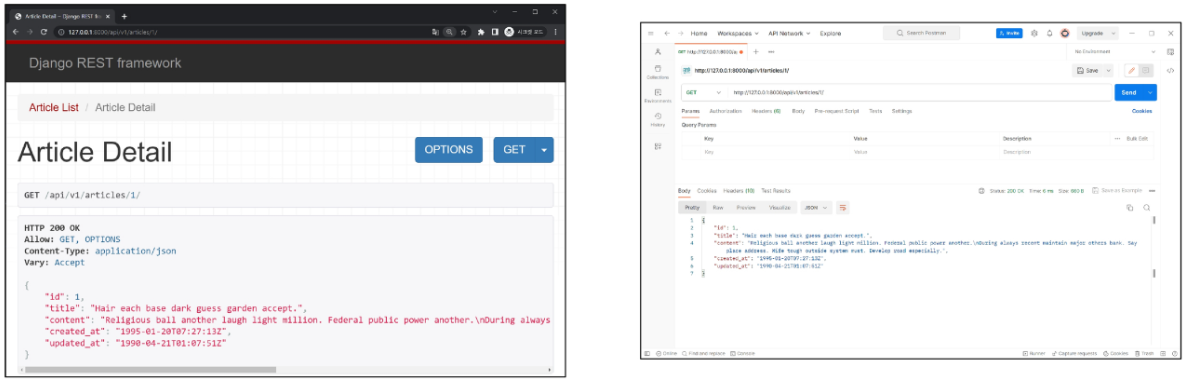Open the Tests tab

pyautogui.click(x=875, y=111)
